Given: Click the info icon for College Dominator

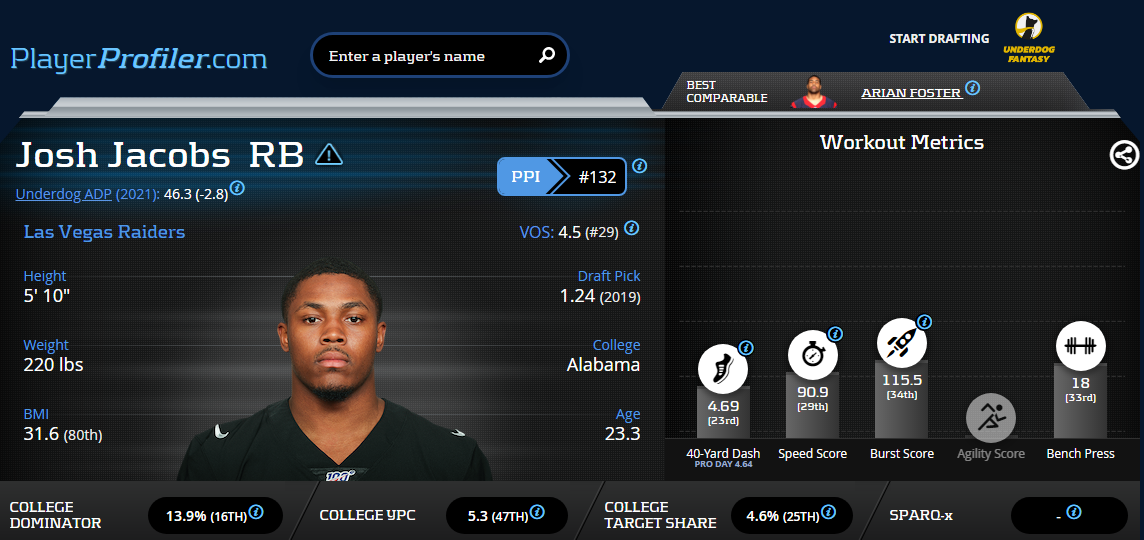Looking at the screenshot, I should click(256, 512).
